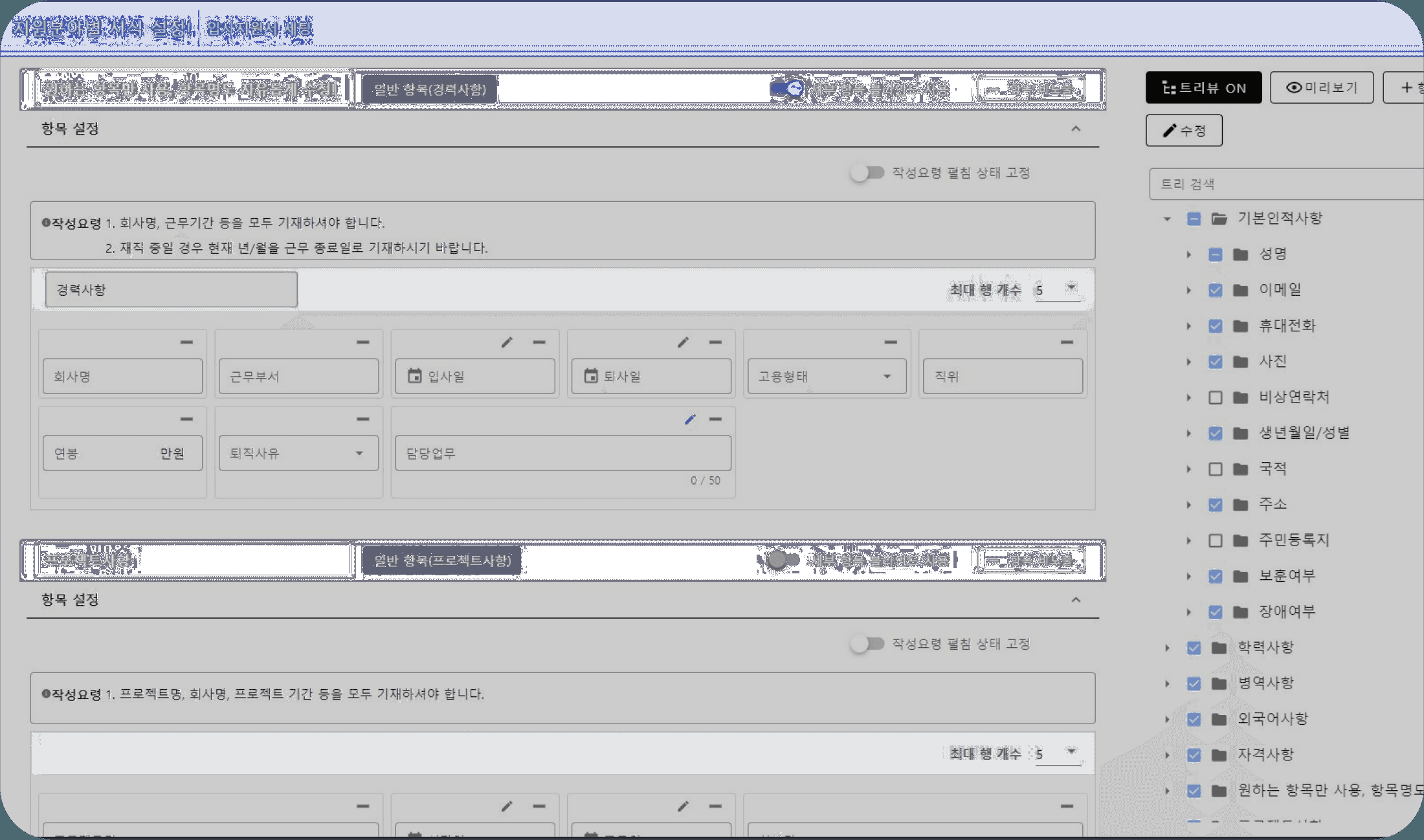Image resolution: width=1424 pixels, height=840 pixels.
Task: Click the folder icon next to 국적
Action: click(x=1240, y=469)
